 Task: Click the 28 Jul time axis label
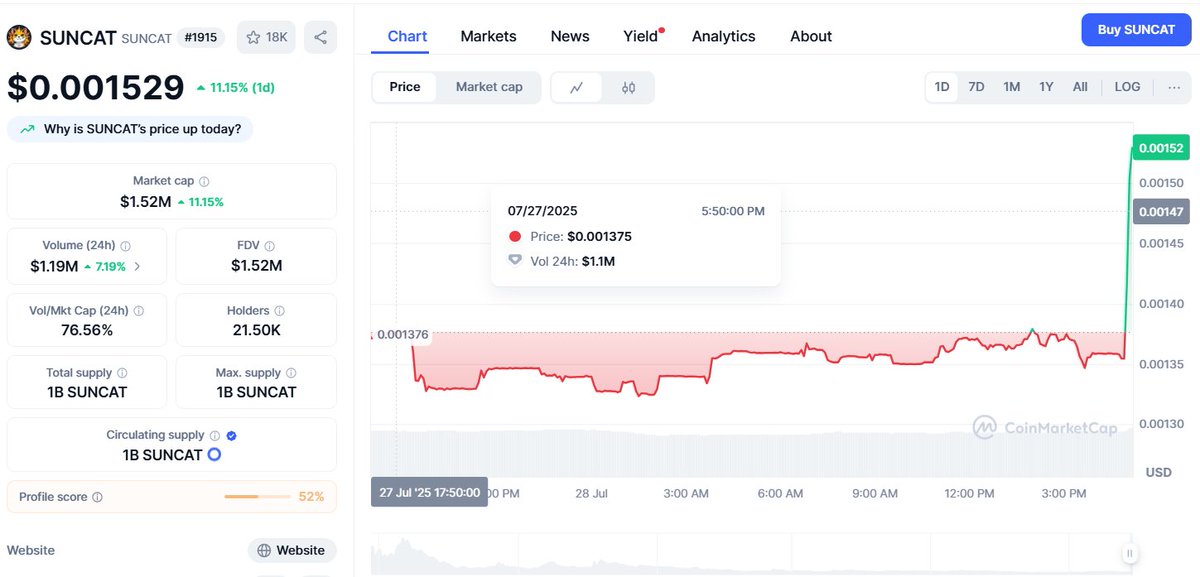pos(592,493)
